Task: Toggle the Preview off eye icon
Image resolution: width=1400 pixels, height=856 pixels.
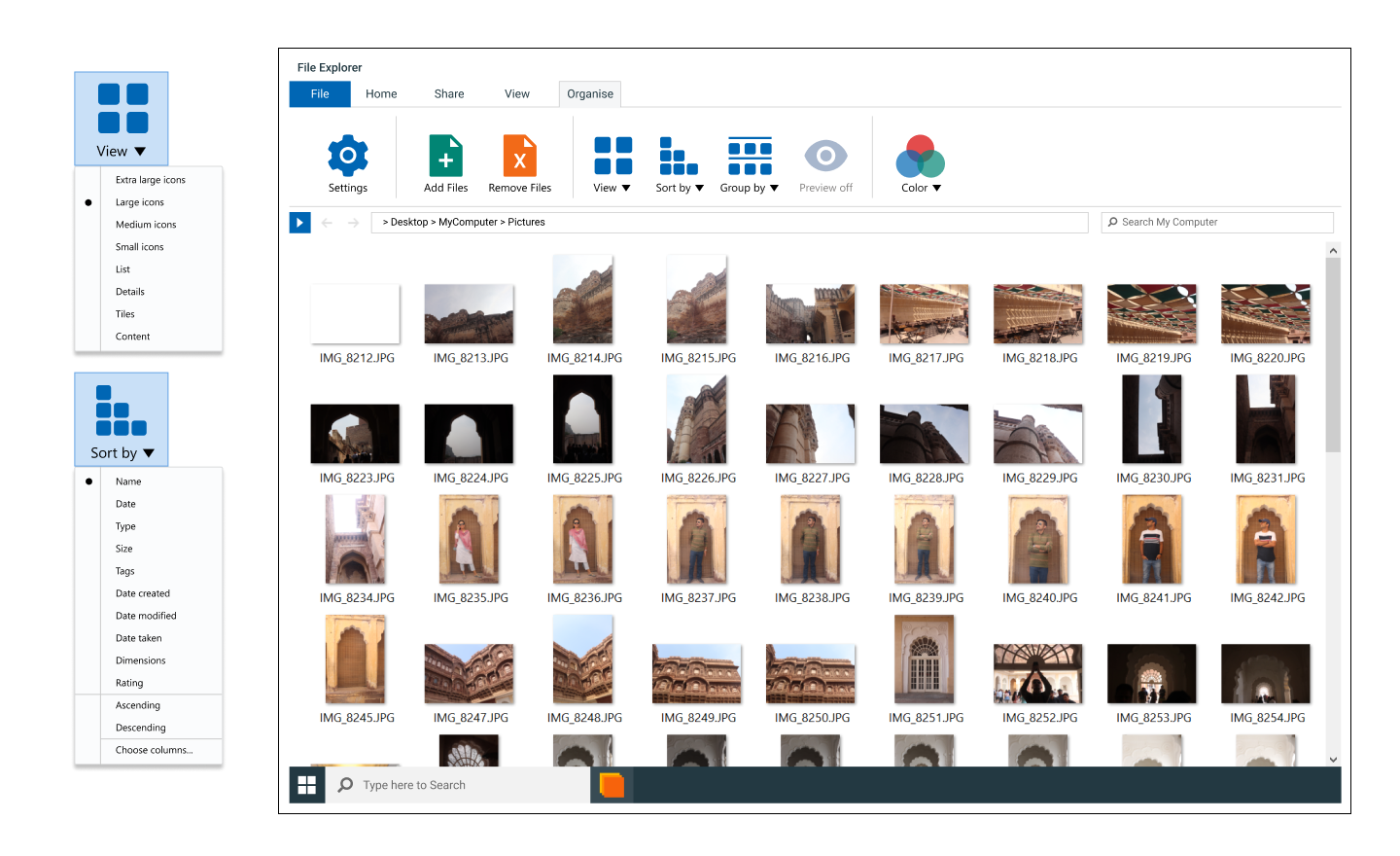Action: 825,156
